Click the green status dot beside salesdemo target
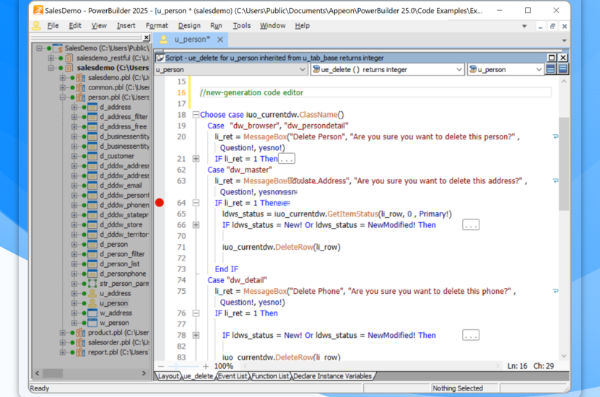This screenshot has height=397, width=600. point(60,68)
